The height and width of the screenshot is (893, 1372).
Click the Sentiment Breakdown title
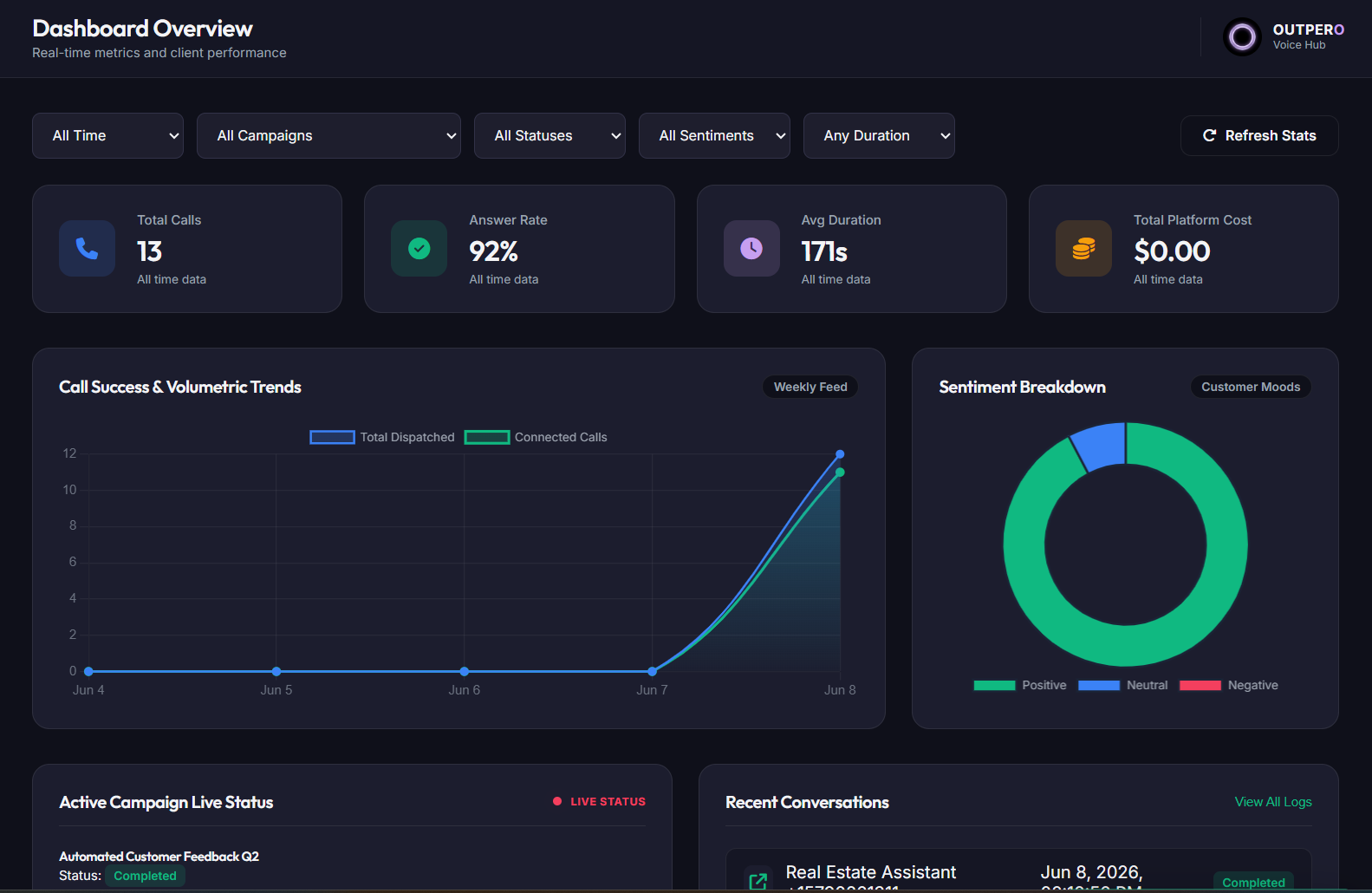[1022, 387]
